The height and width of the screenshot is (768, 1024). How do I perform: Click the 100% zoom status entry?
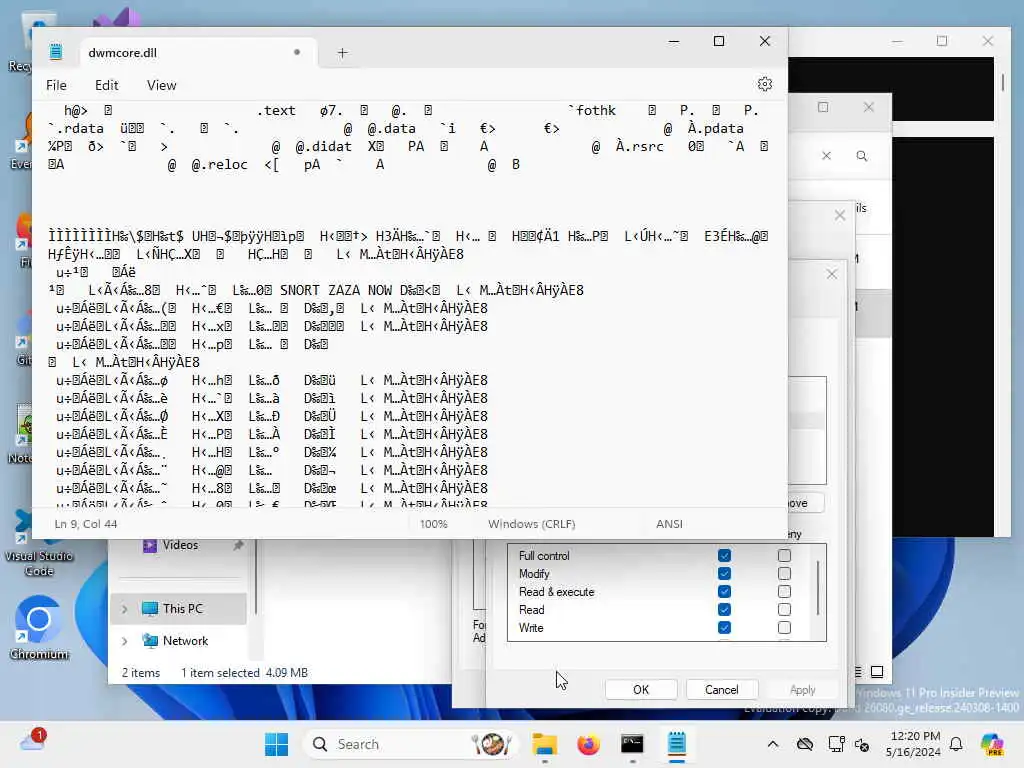pos(433,524)
